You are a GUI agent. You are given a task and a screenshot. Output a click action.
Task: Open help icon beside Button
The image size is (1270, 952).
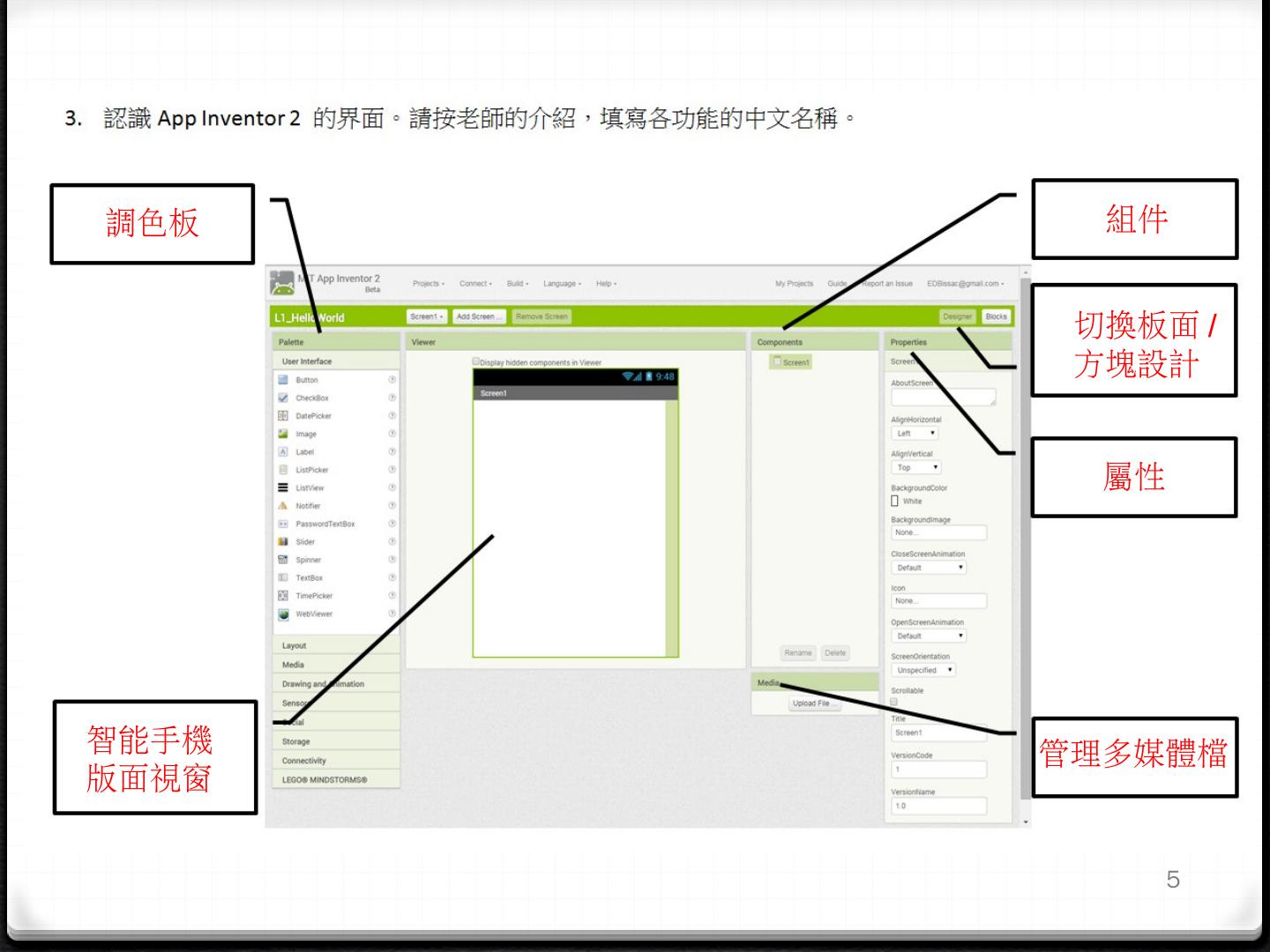[x=392, y=380]
